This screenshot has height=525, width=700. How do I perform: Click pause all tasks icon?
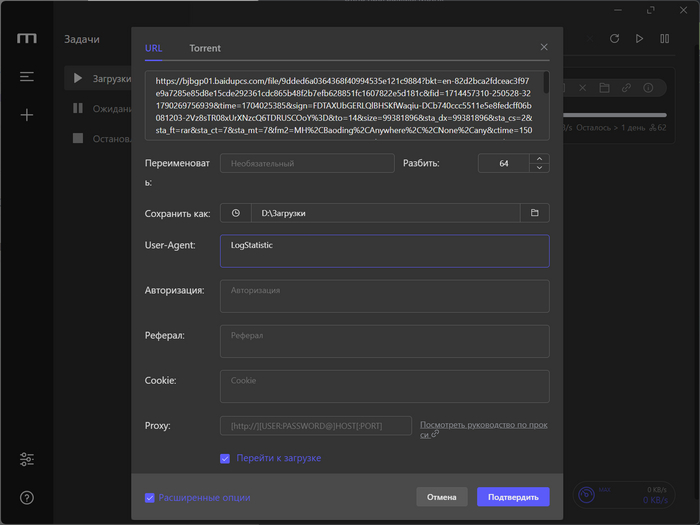pos(664,39)
